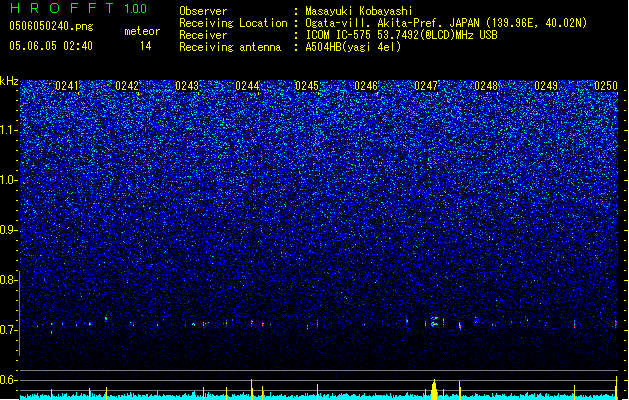Click the 'meteor' label
This screenshot has height=400, width=629.
coord(142,31)
